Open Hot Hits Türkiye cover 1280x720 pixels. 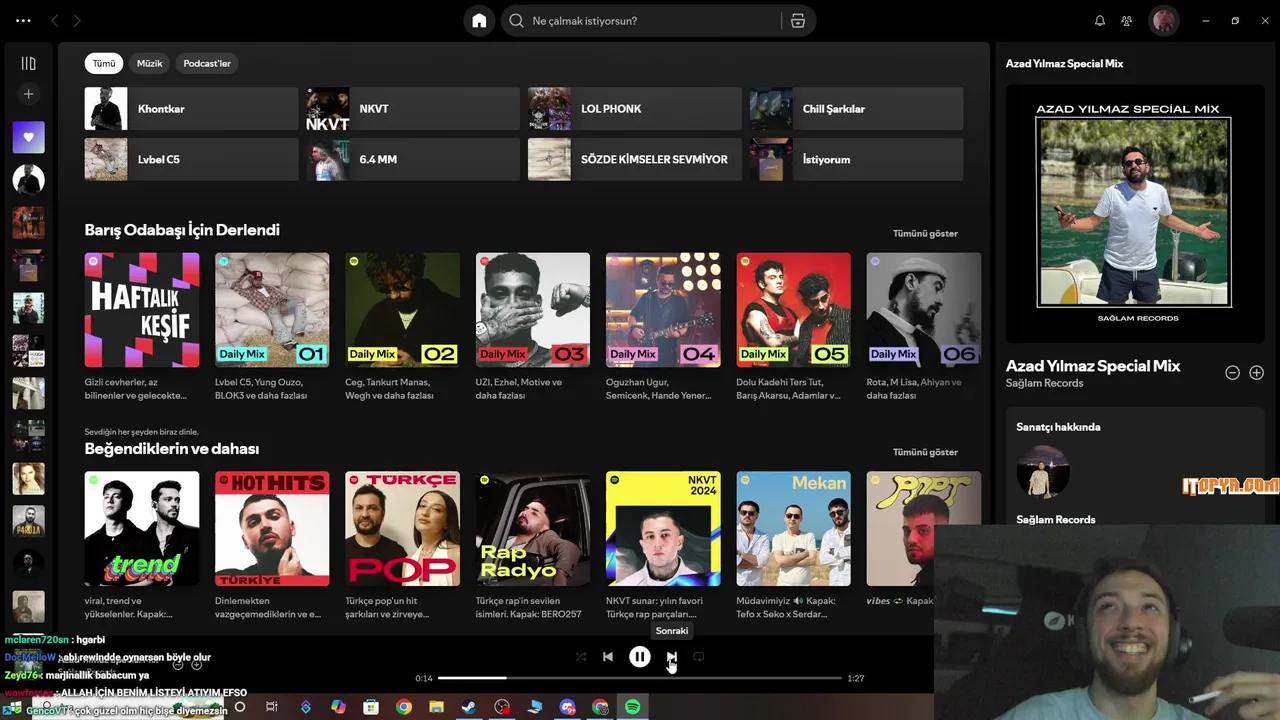(x=272, y=529)
